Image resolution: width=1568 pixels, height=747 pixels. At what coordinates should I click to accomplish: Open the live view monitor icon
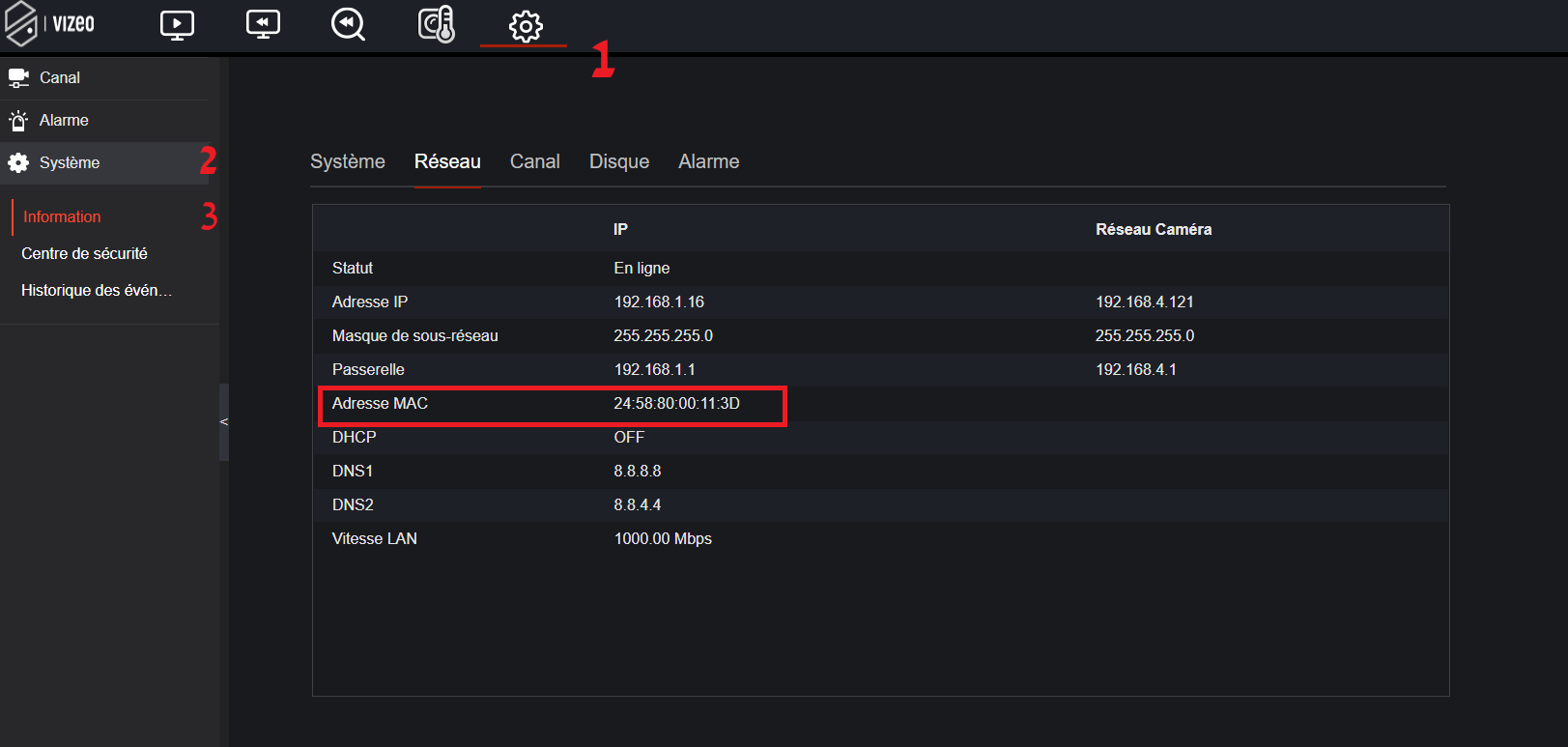tap(177, 25)
